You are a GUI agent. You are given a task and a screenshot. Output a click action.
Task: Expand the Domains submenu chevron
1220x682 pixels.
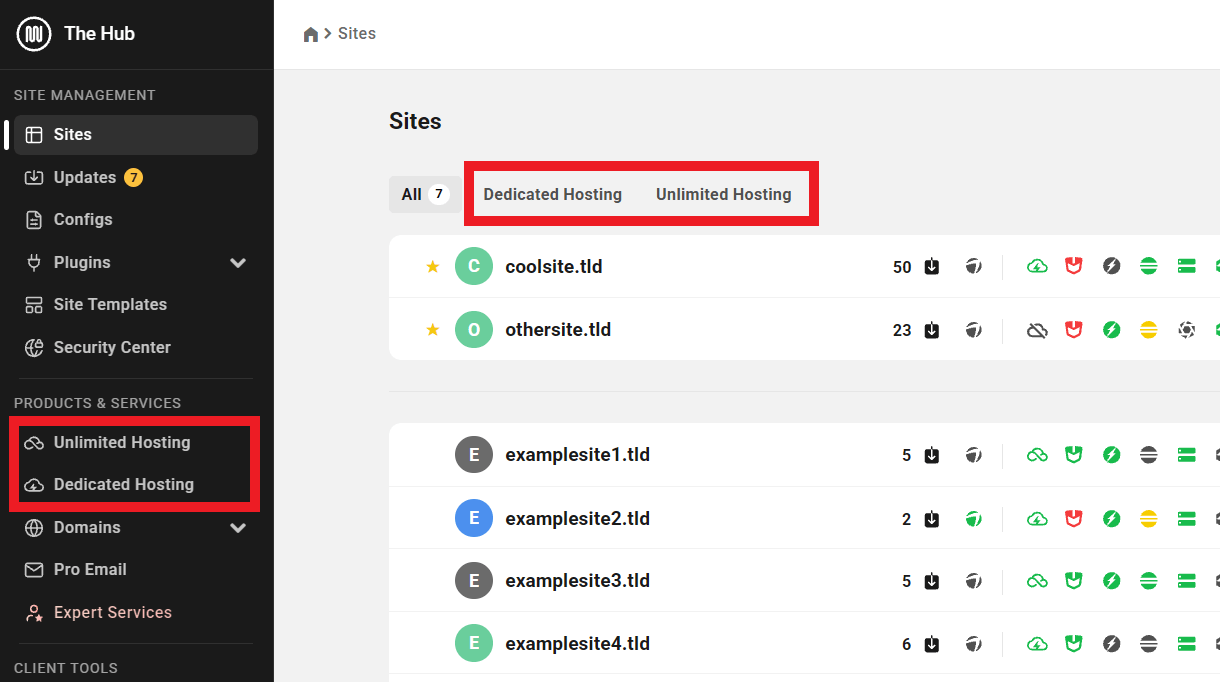tap(238, 528)
